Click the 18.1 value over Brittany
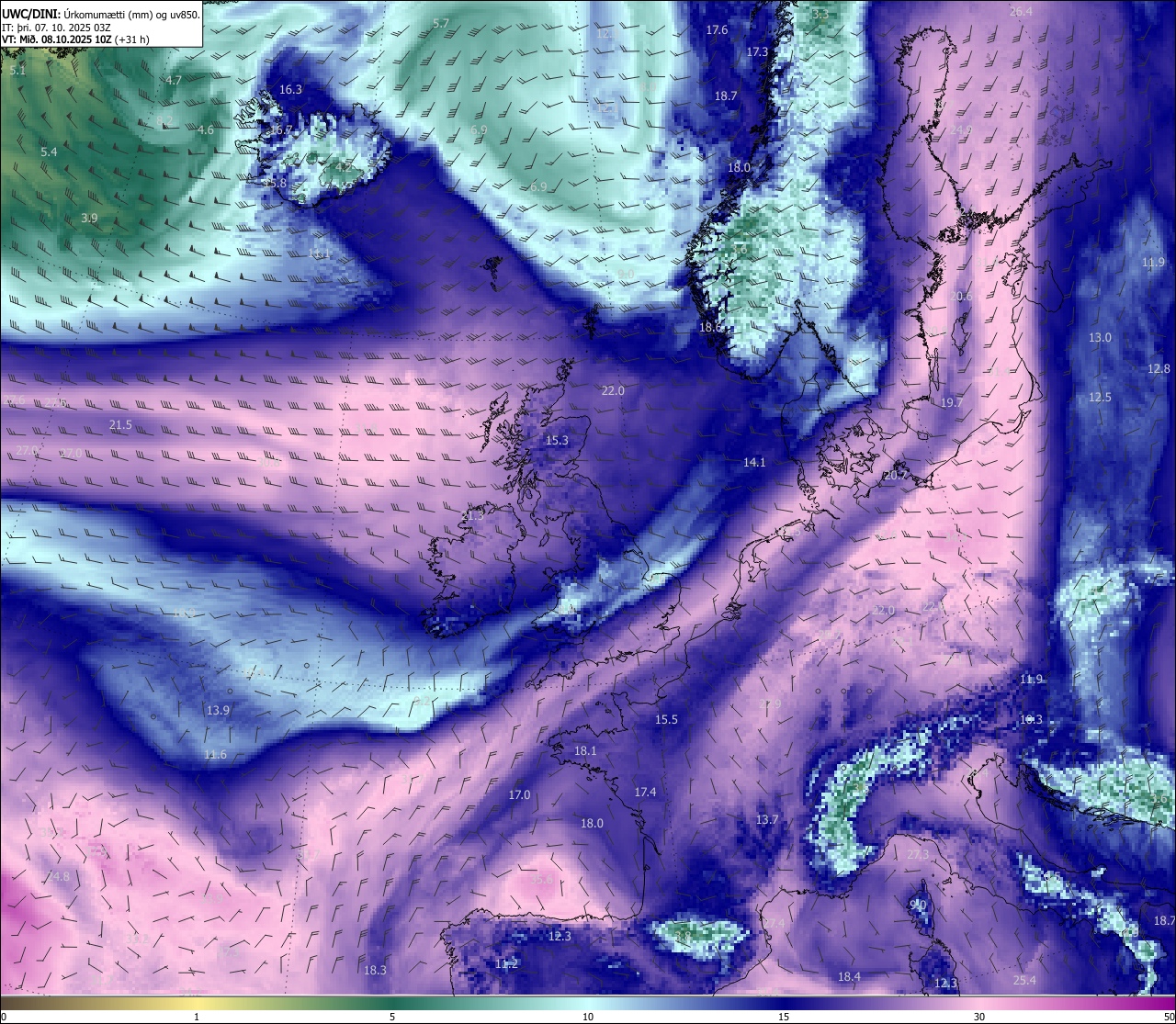The image size is (1176, 1024). coord(585,750)
